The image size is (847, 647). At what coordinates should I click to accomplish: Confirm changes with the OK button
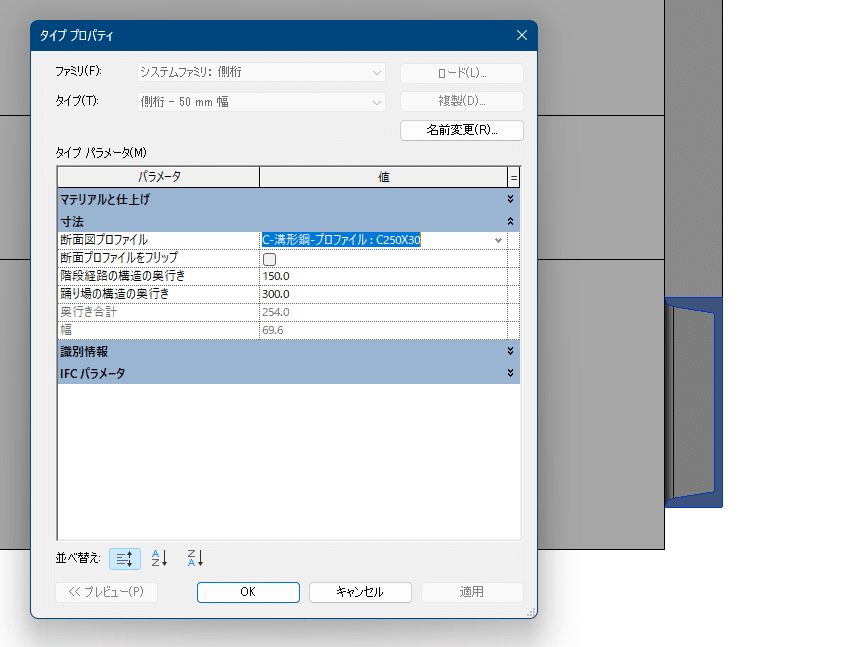(247, 591)
